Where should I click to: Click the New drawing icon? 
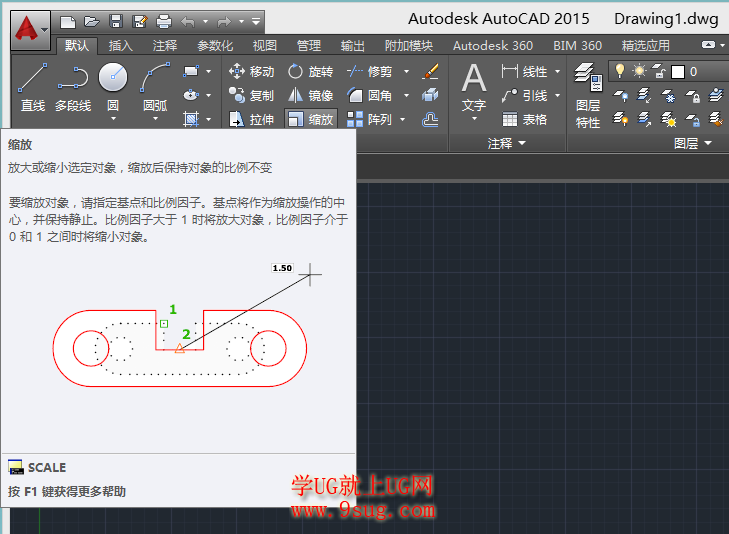[x=68, y=21]
